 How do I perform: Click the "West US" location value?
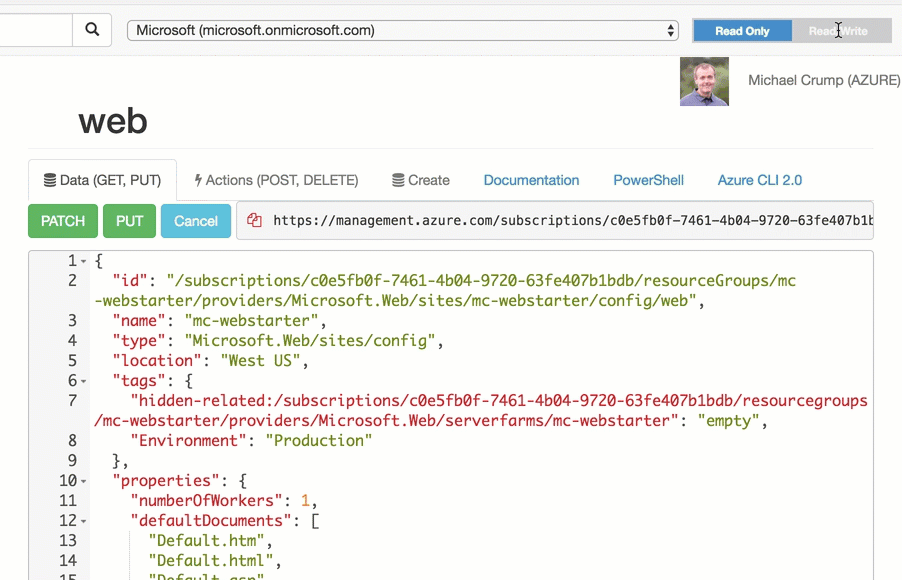(x=261, y=361)
